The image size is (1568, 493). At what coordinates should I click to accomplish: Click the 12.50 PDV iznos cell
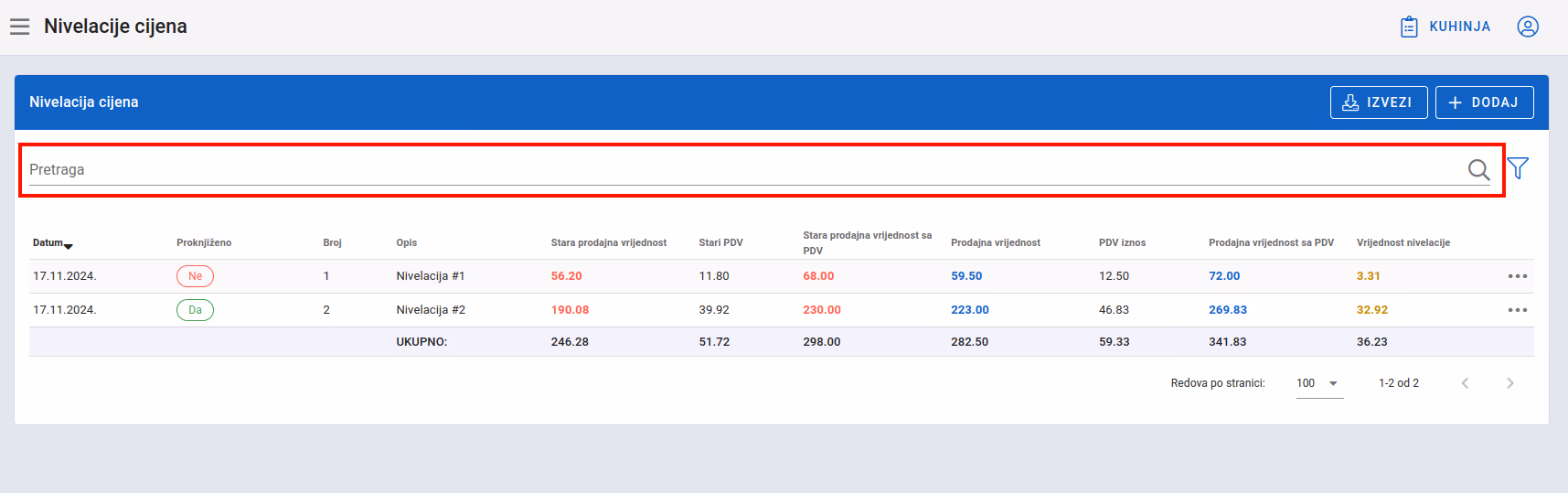point(1114,276)
